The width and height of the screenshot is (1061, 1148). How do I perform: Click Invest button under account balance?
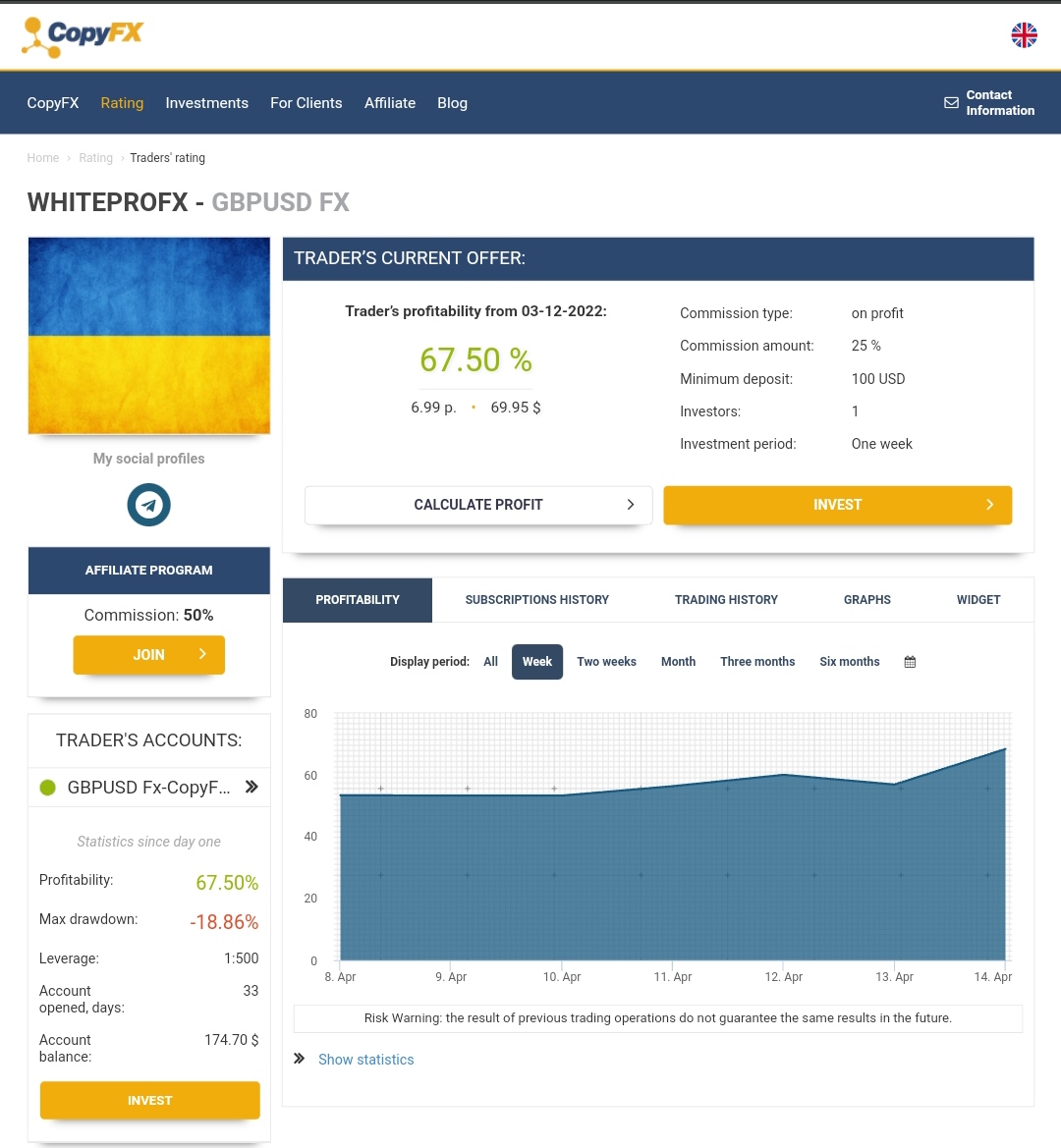[149, 1101]
